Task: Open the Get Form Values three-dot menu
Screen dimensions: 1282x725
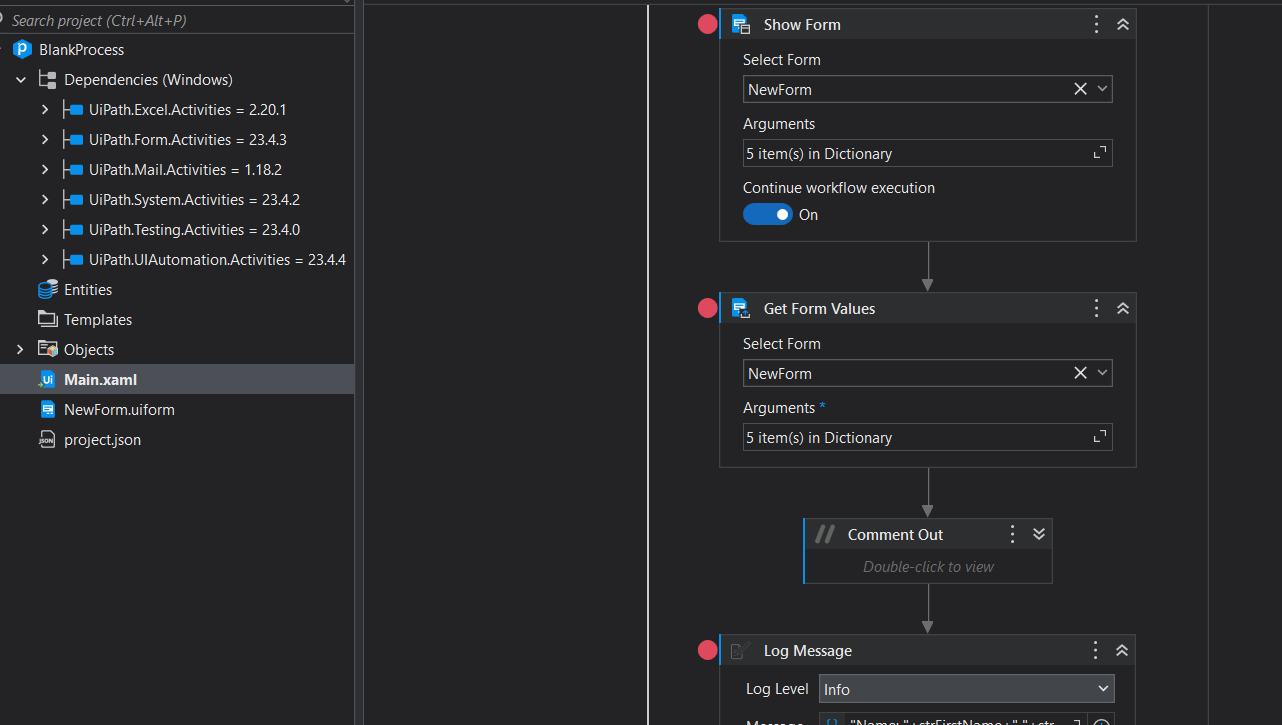Action: 1096,309
